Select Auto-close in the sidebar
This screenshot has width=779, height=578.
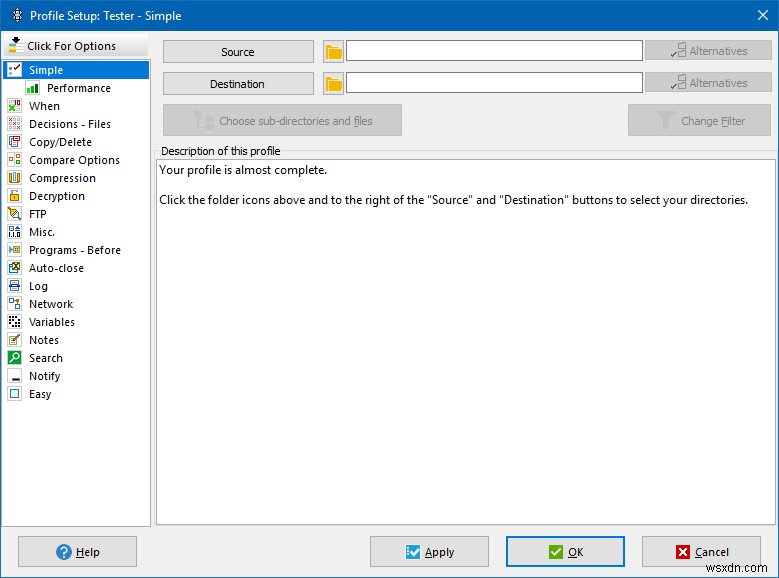coord(56,268)
